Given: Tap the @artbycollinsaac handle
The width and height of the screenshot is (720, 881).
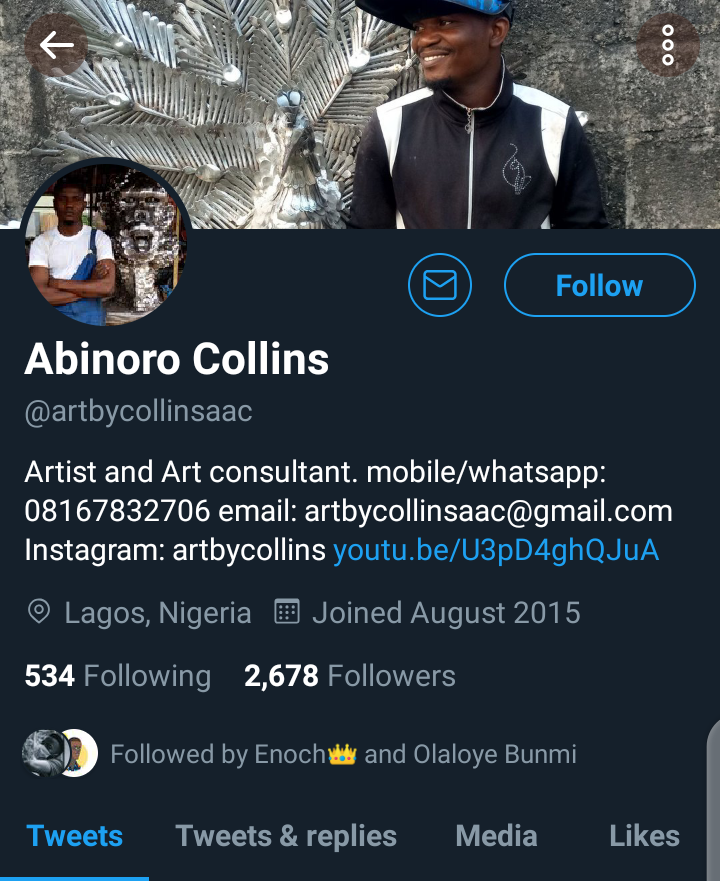Looking at the screenshot, I should point(138,412).
